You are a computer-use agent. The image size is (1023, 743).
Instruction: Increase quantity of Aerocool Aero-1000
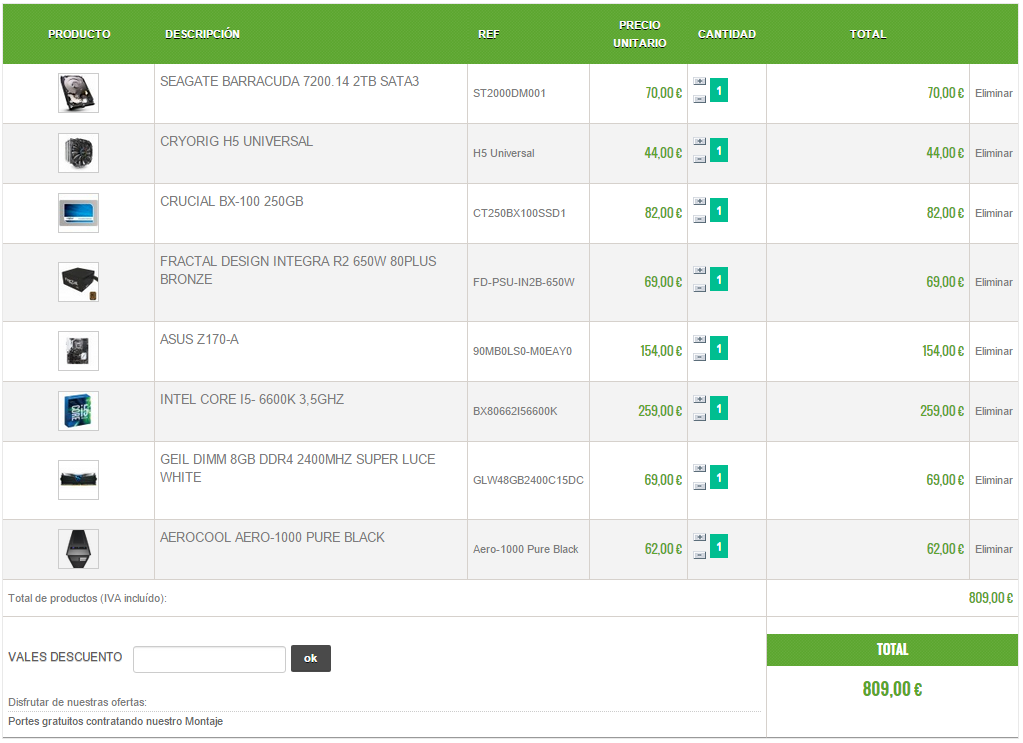coord(699,538)
